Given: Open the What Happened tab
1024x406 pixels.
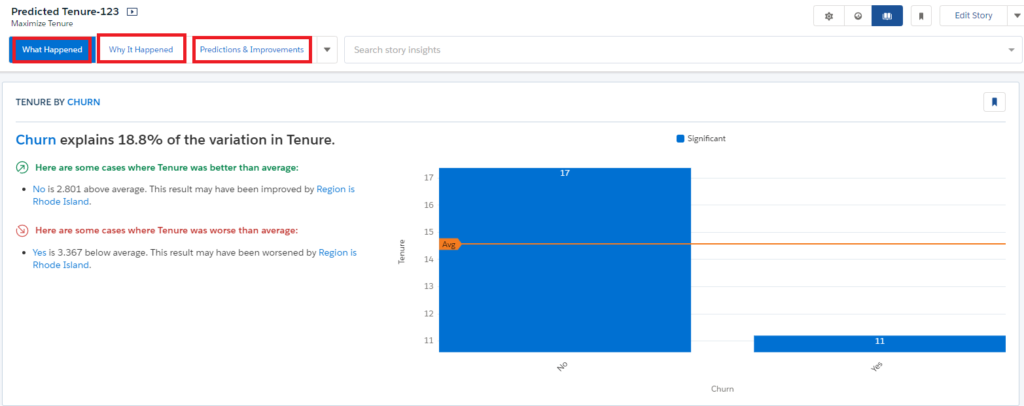Looking at the screenshot, I should point(52,50).
